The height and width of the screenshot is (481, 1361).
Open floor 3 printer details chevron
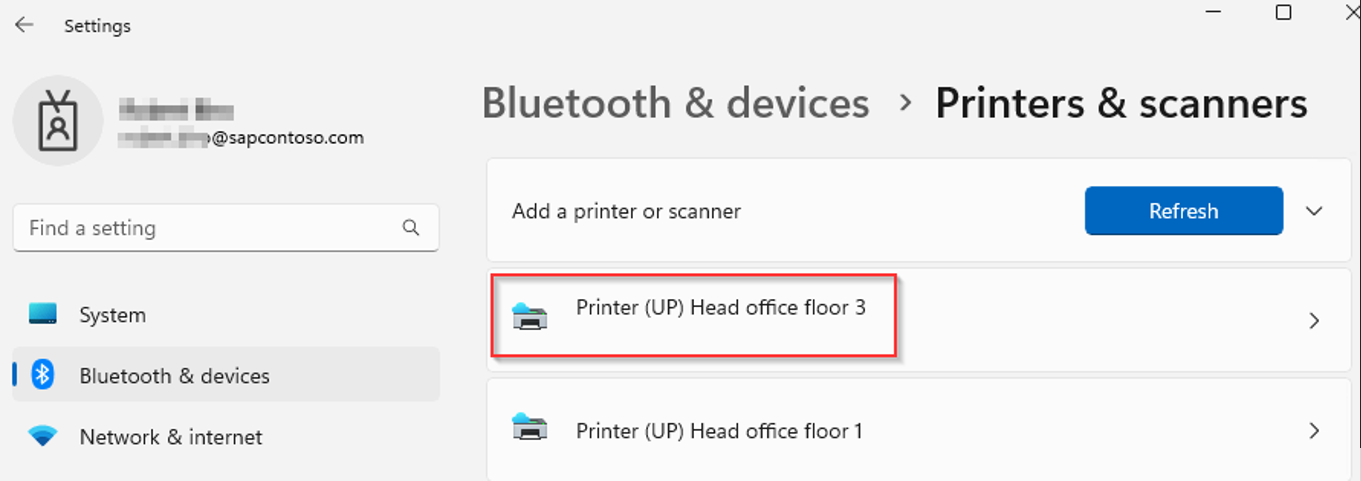pos(1314,321)
